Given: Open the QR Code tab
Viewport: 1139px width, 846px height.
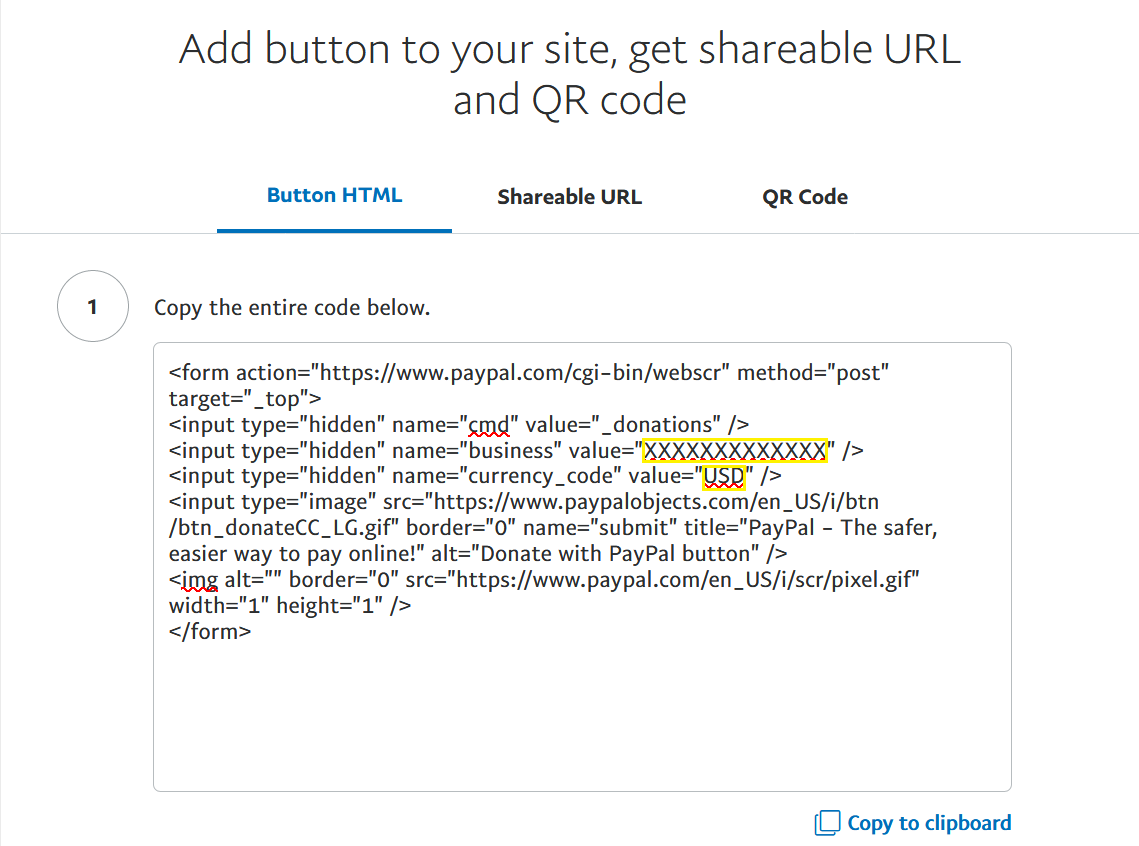Looking at the screenshot, I should (x=805, y=197).
